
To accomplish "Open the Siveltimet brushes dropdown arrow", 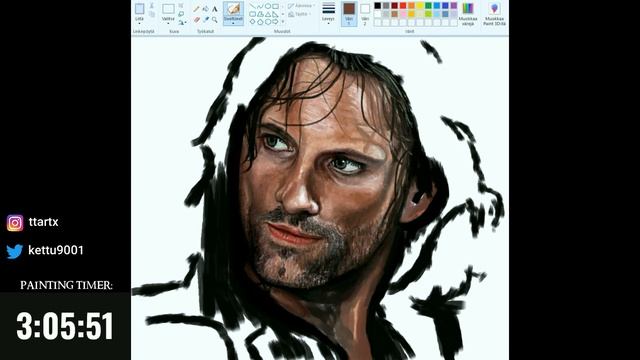I will (x=233, y=23).
